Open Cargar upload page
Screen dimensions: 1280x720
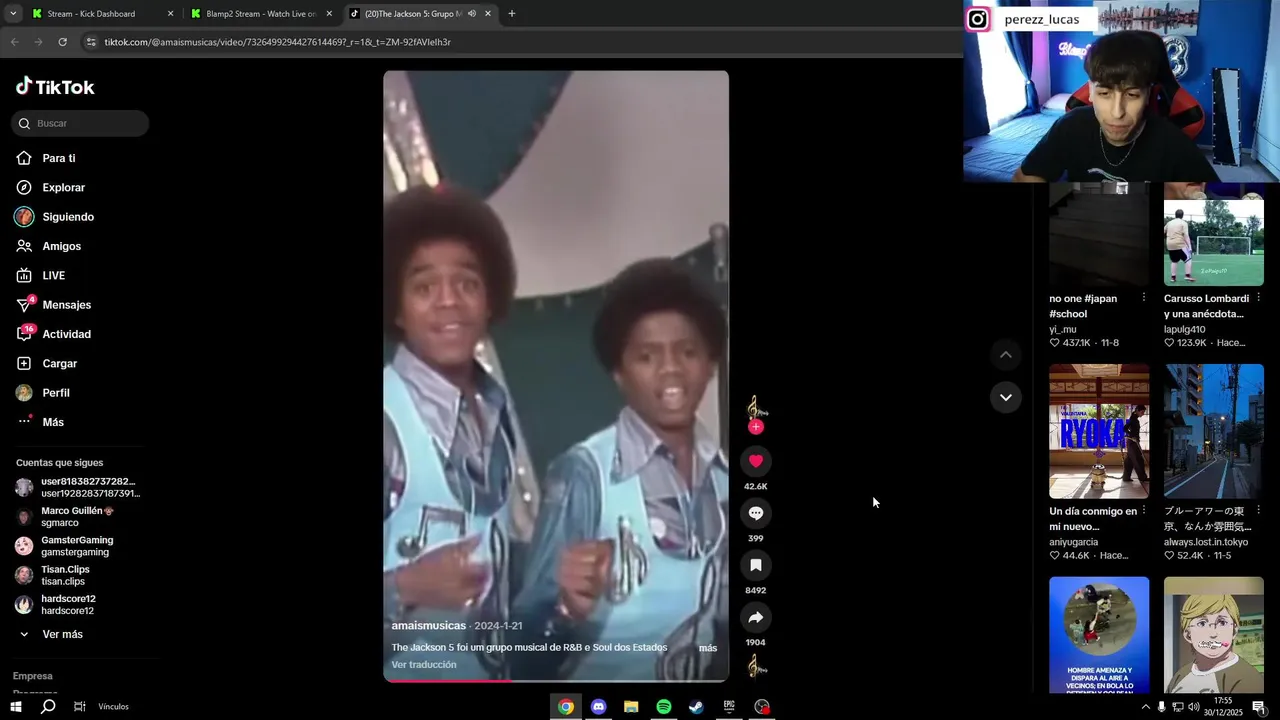(60, 364)
